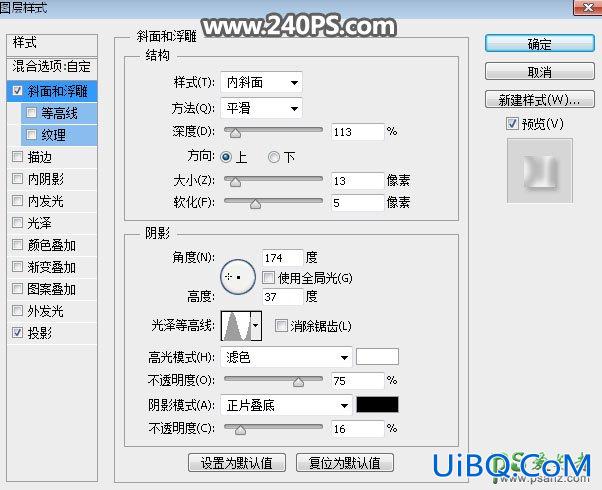Click the 软化 value field 5
602x490 pixels.
click(357, 202)
